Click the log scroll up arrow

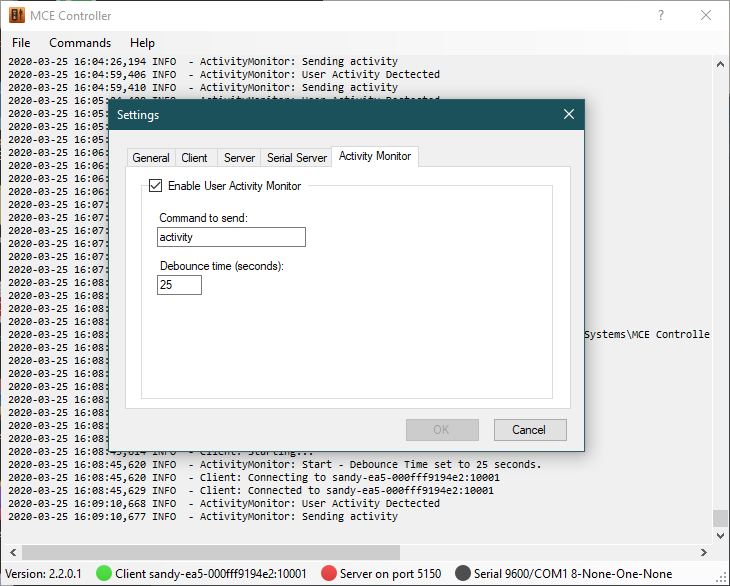(720, 64)
